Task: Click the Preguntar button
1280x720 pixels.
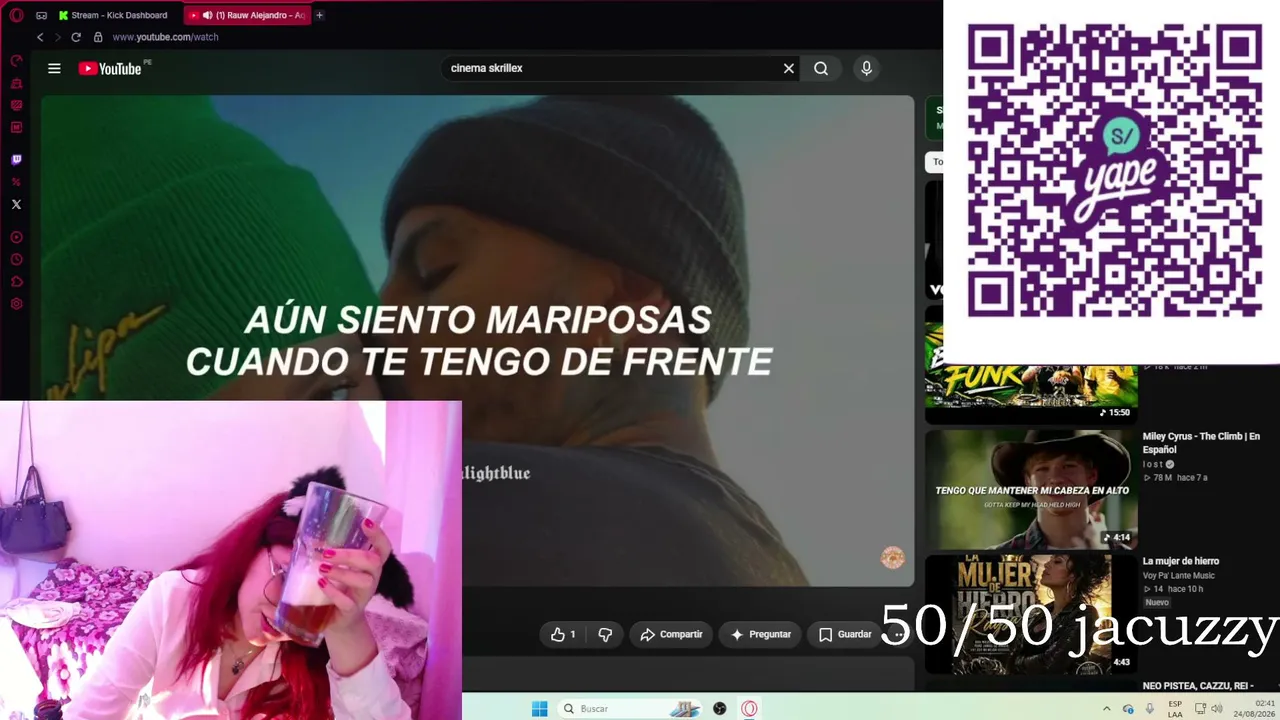Action: (x=762, y=634)
